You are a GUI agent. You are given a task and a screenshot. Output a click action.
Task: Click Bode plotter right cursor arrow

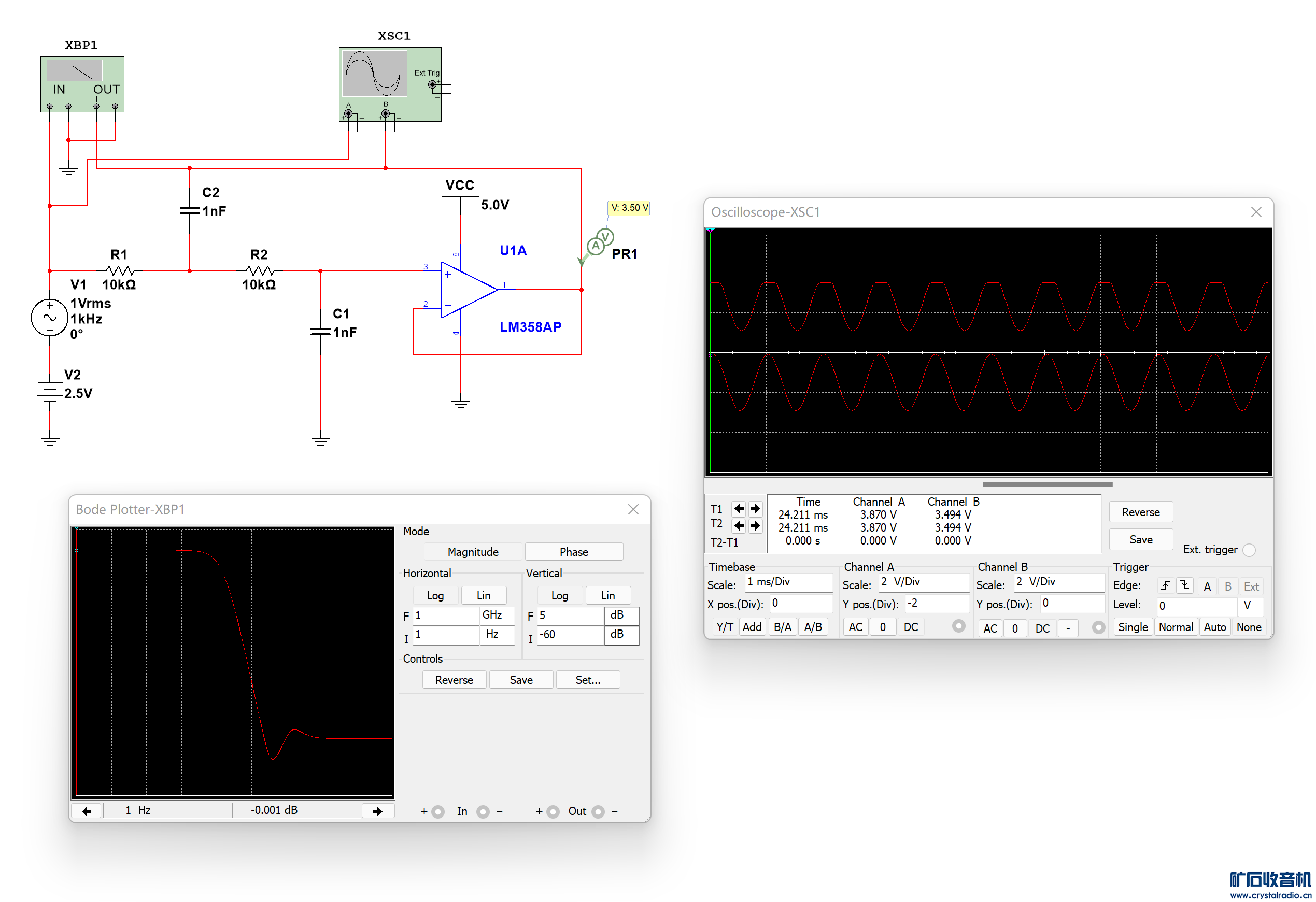378,811
